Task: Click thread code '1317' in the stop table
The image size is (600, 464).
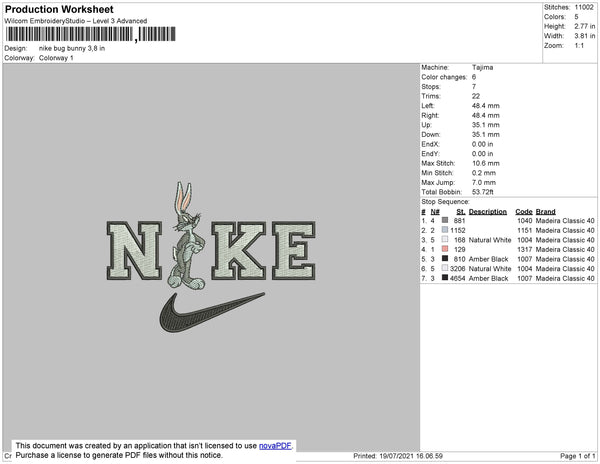Action: pyautogui.click(x=525, y=249)
